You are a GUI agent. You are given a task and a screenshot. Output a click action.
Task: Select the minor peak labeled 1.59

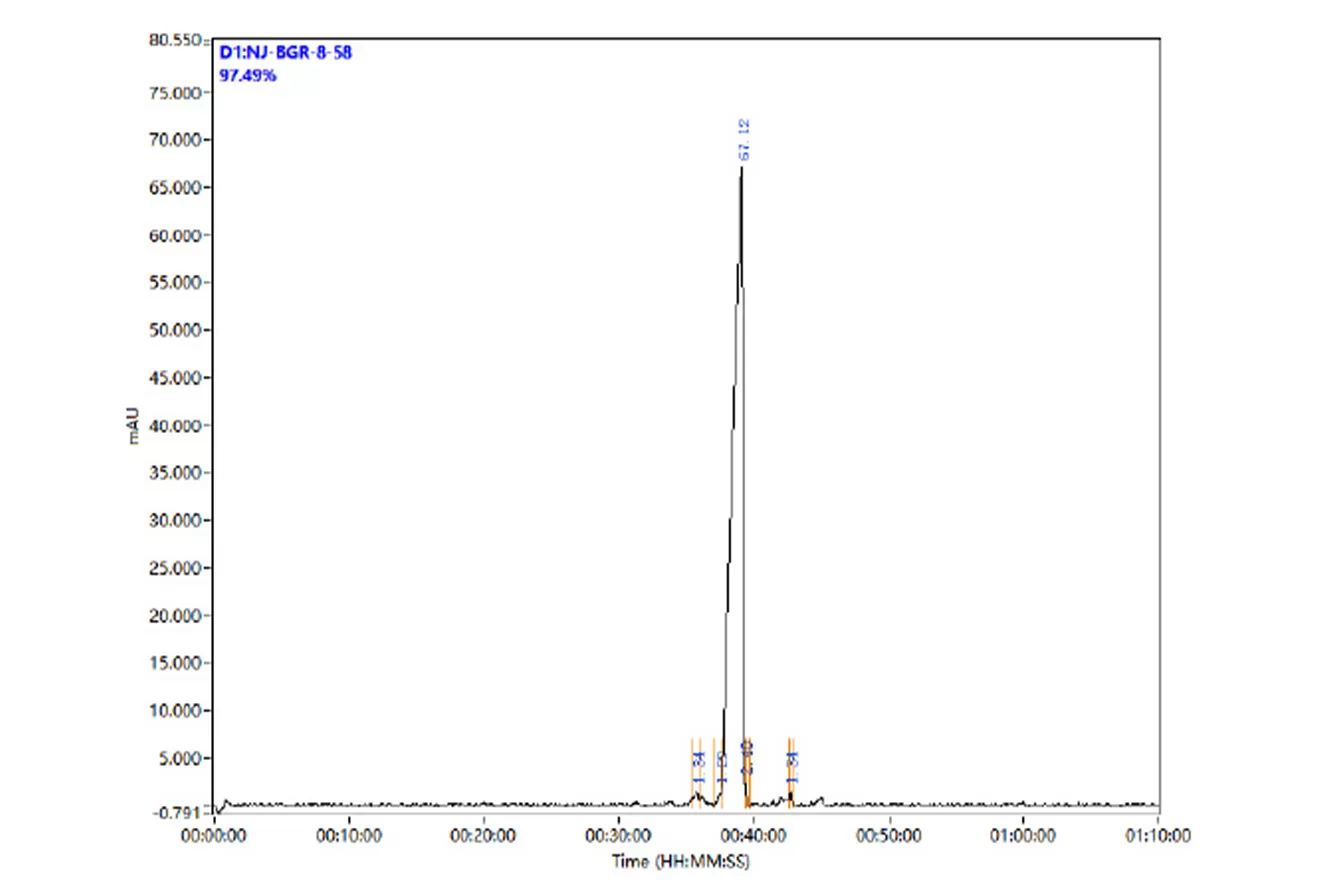coord(722,766)
